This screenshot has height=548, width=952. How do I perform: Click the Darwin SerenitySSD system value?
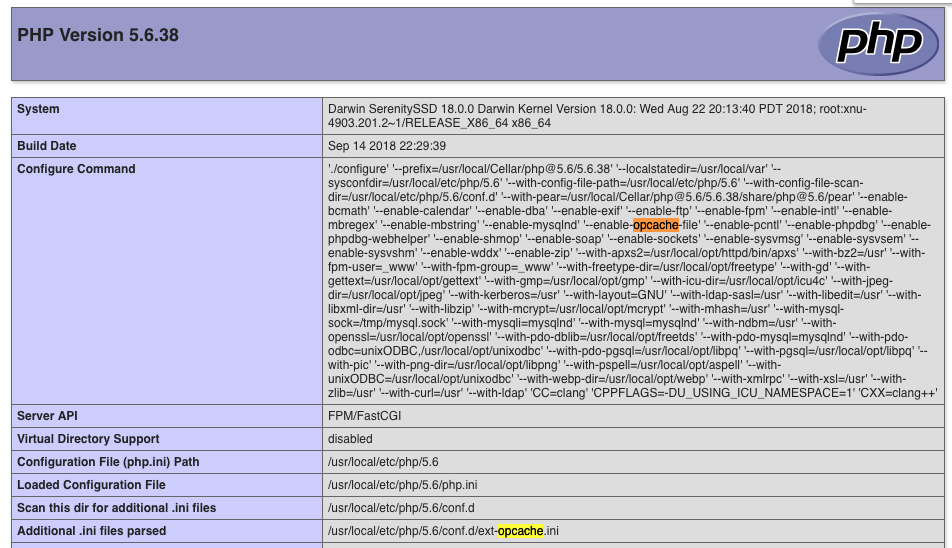click(597, 116)
